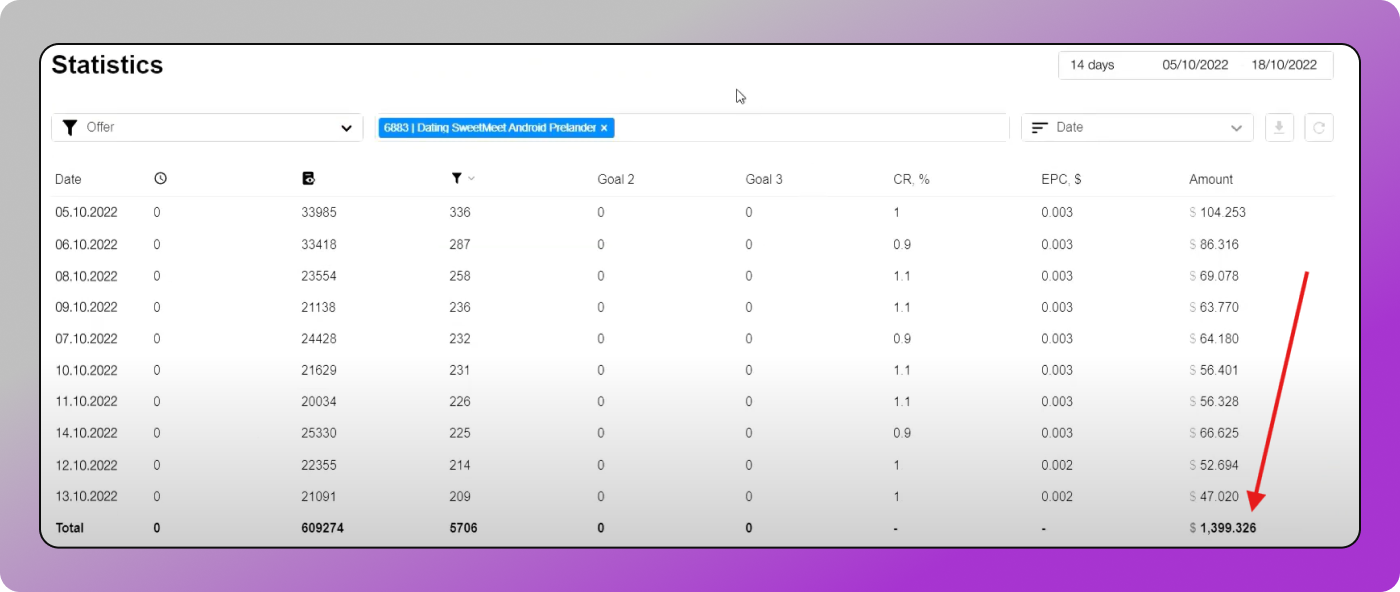
Task: Click the page views icon column header
Action: click(308, 179)
